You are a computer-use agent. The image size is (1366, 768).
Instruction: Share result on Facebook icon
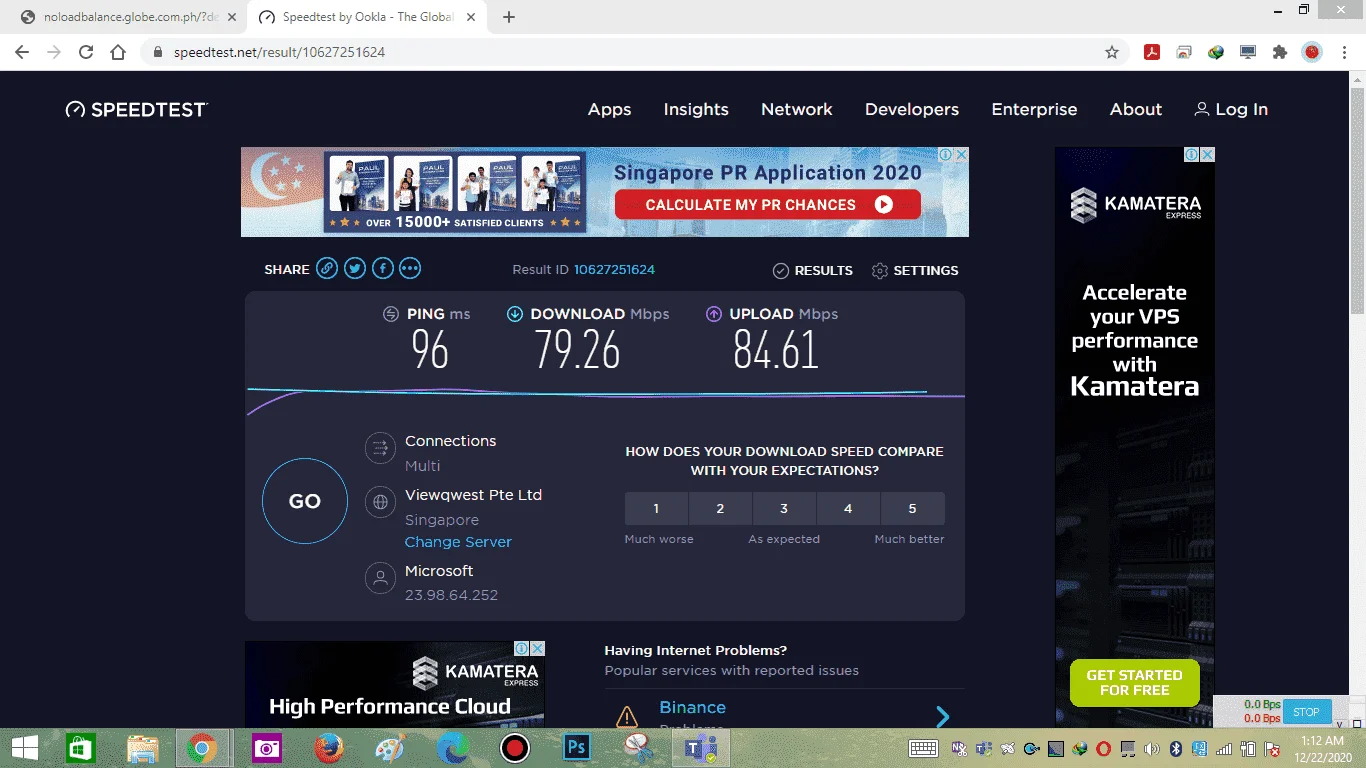pyautogui.click(x=382, y=268)
